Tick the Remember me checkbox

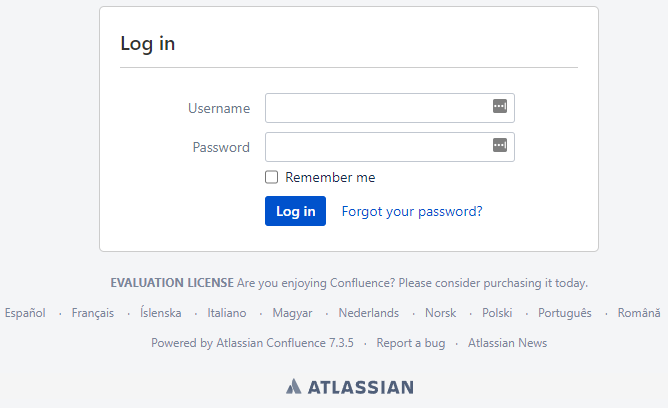coord(271,177)
